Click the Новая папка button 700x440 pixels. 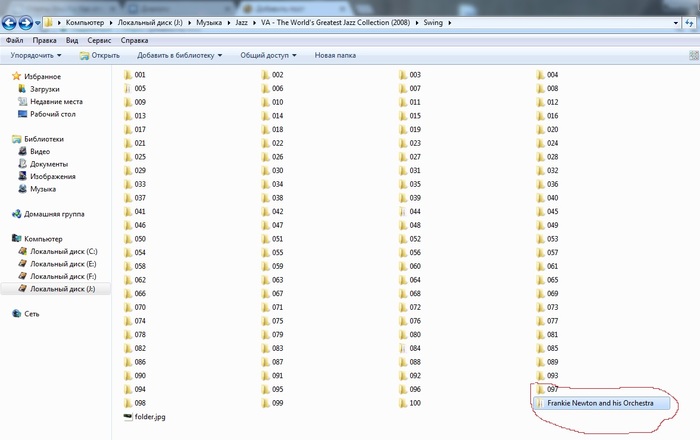tap(335, 56)
